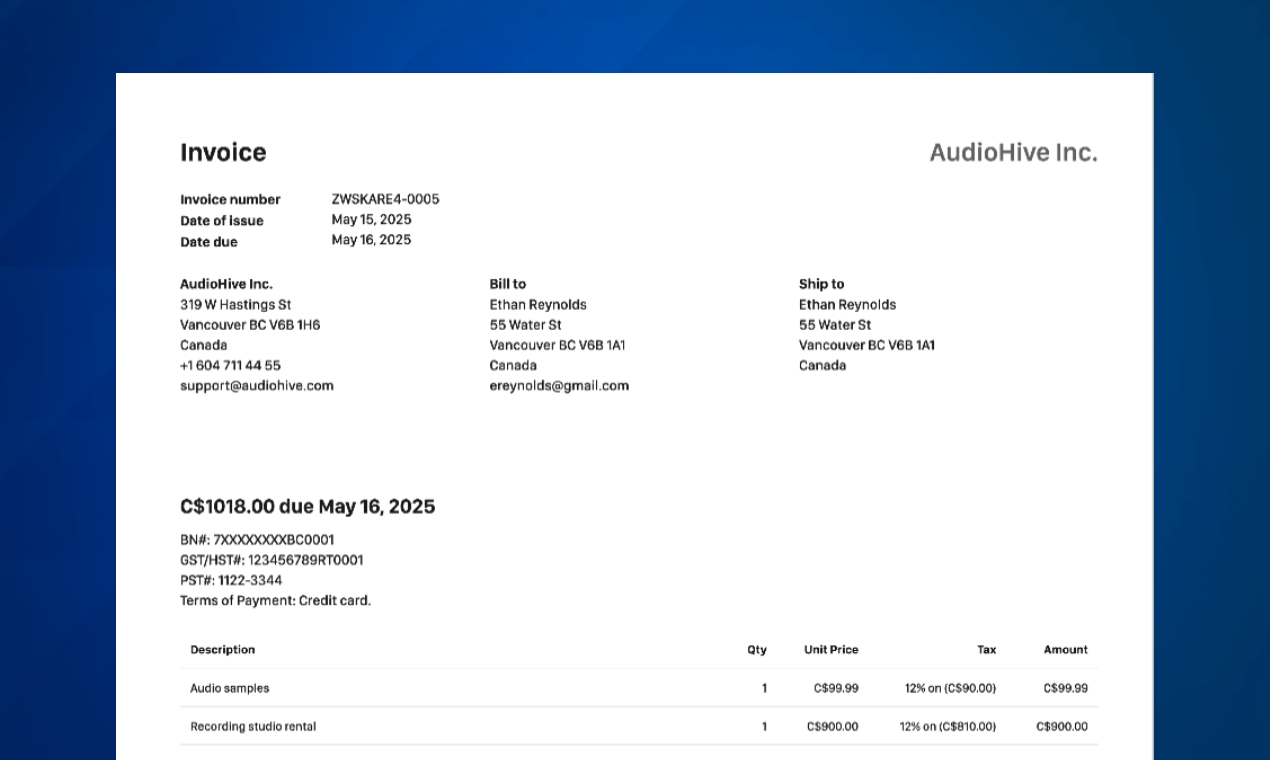Click the Qty column header
Screen dimensions: 1270x760
coord(757,650)
